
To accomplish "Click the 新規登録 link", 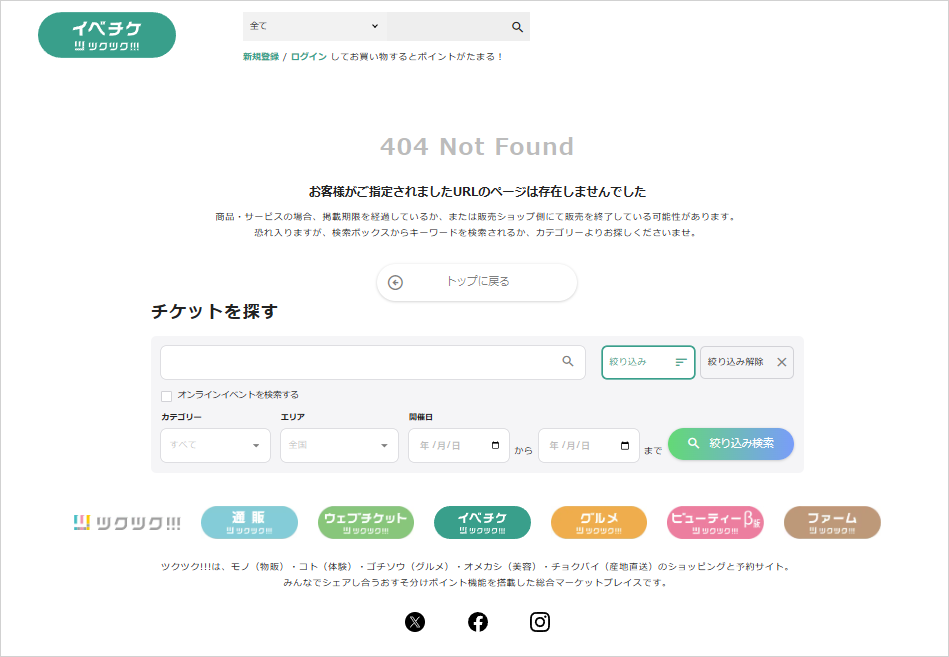I will [261, 57].
